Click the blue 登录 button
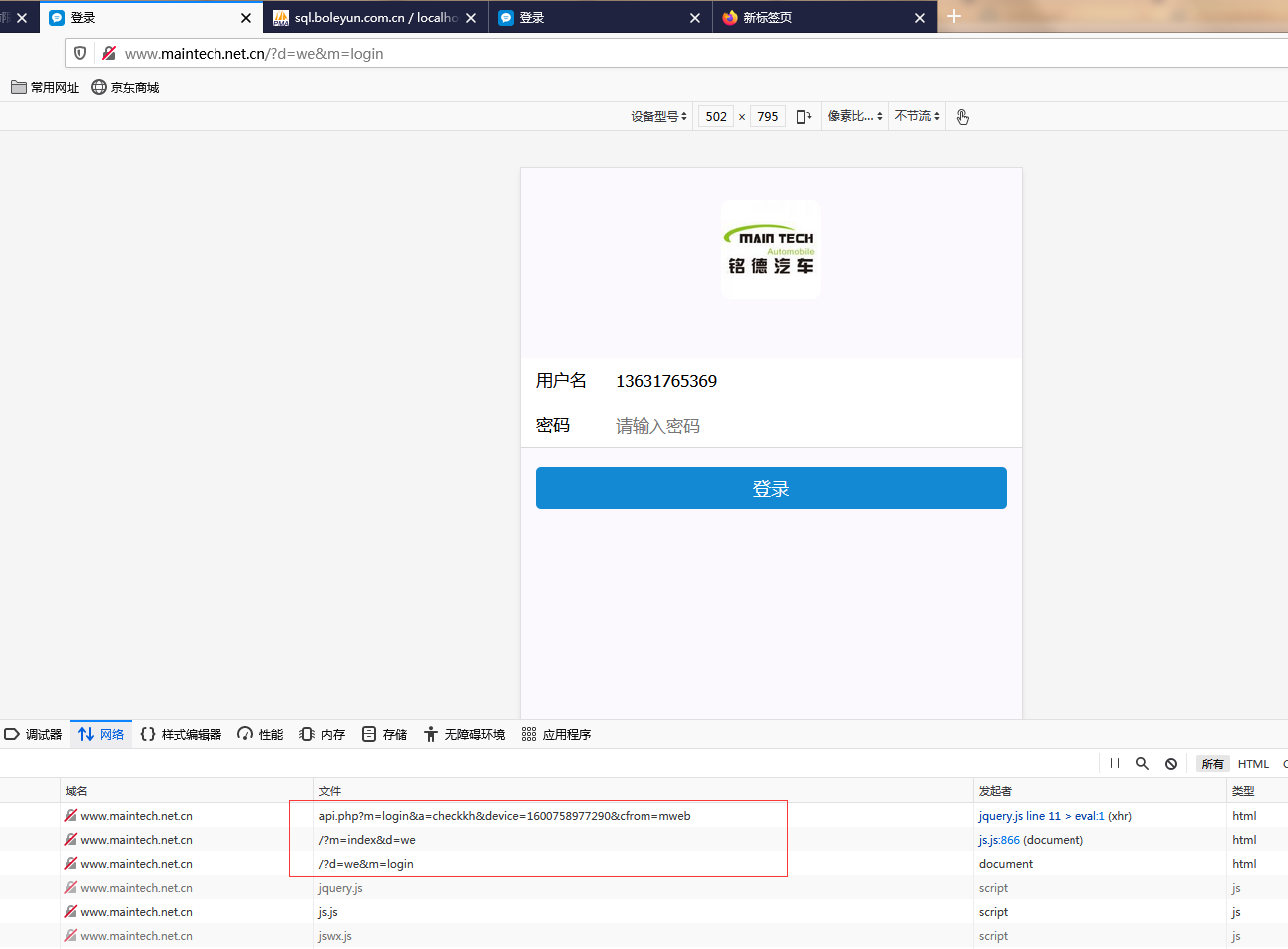Viewport: 1288px width, 949px height. click(x=771, y=488)
